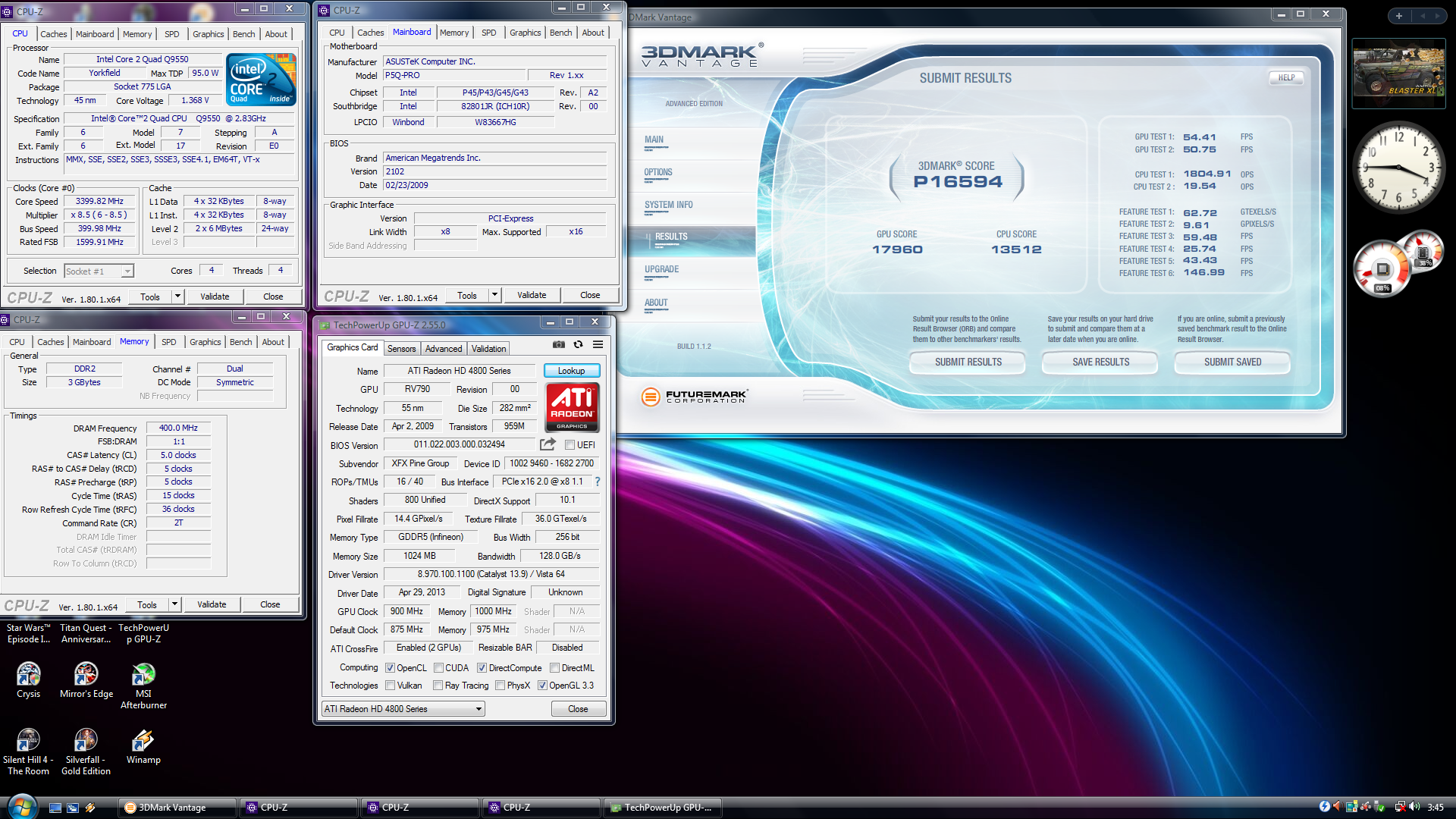Expand Tools arrow in CPU-Z Mainboard window
1456x819 pixels.
[494, 295]
